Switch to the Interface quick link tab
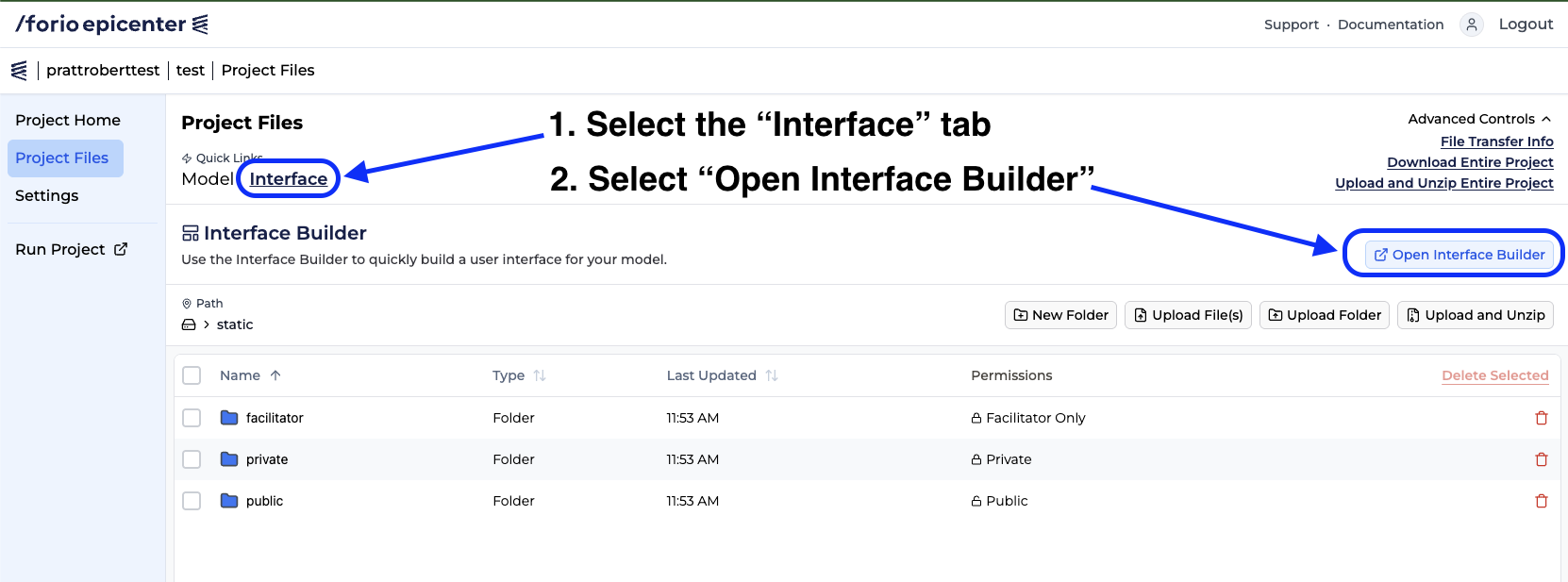The image size is (1568, 582). pos(289,179)
